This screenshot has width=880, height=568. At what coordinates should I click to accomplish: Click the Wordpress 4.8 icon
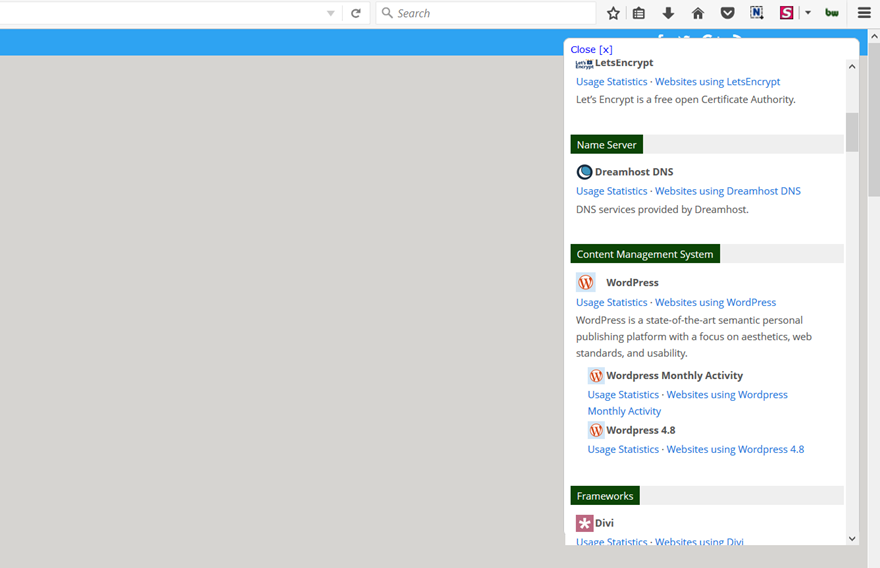595,430
